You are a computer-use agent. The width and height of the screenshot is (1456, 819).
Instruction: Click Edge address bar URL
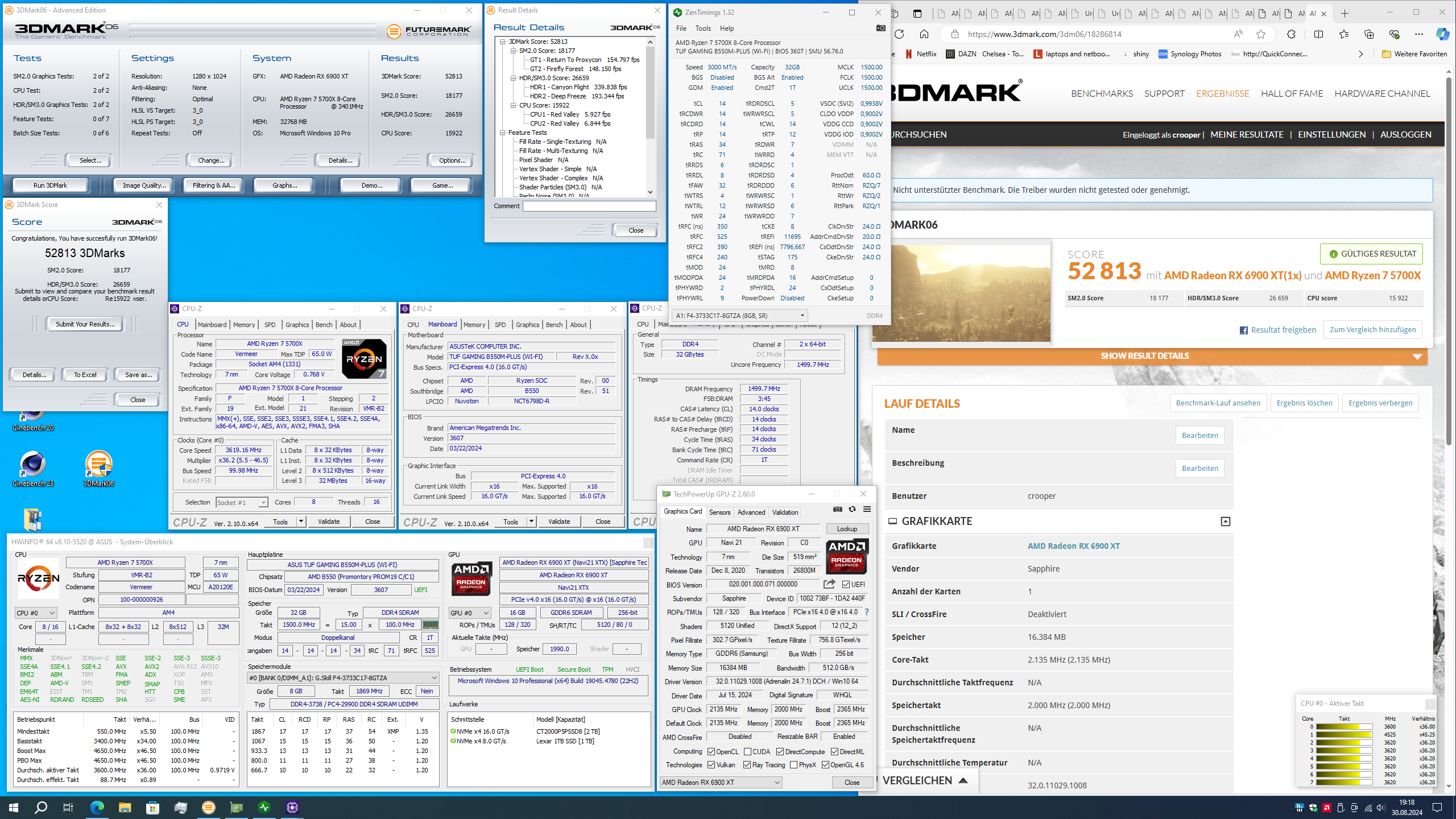pyautogui.click(x=1044, y=34)
